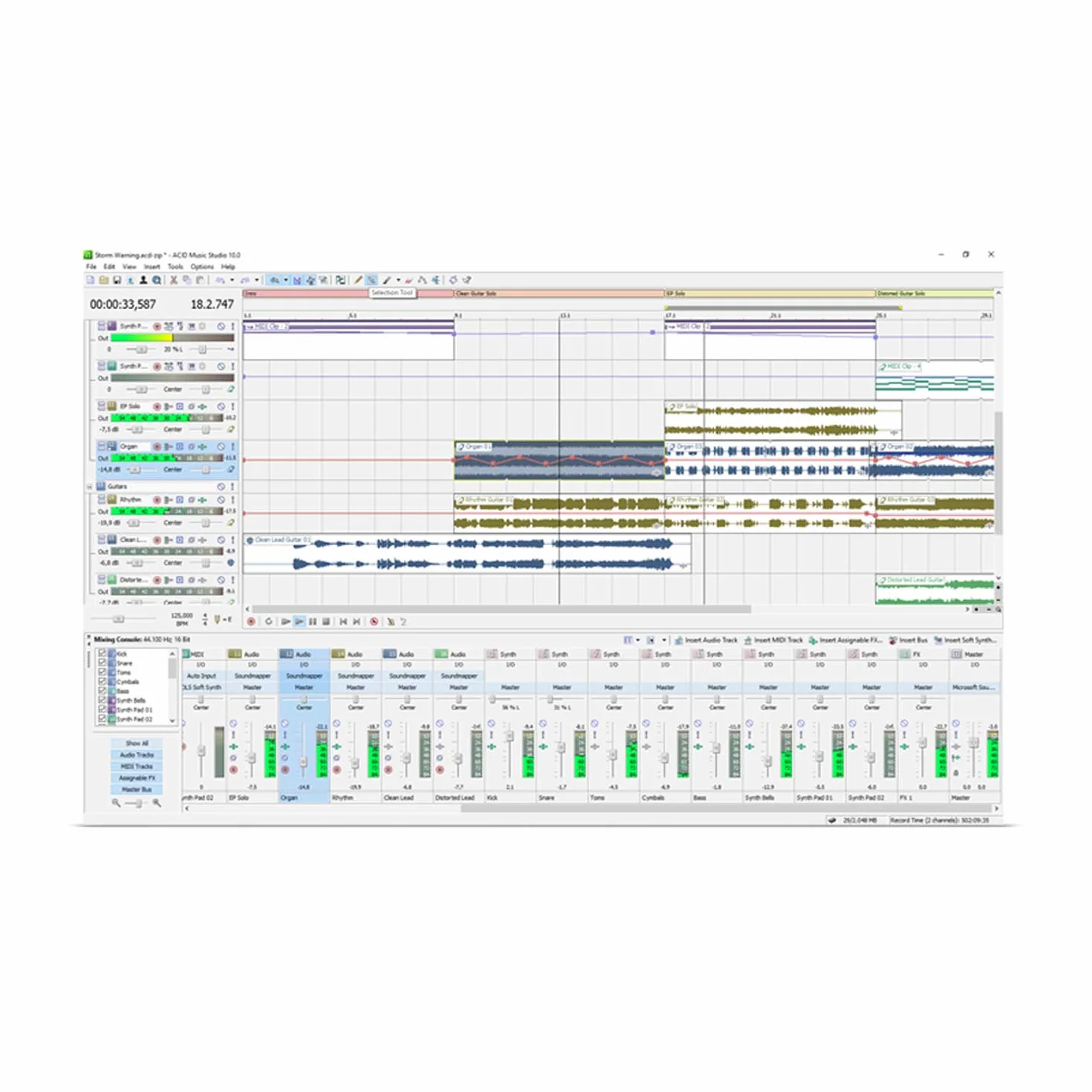Click the metronome icon next to BPM
Image resolution: width=1092 pixels, height=1092 pixels.
(x=217, y=619)
